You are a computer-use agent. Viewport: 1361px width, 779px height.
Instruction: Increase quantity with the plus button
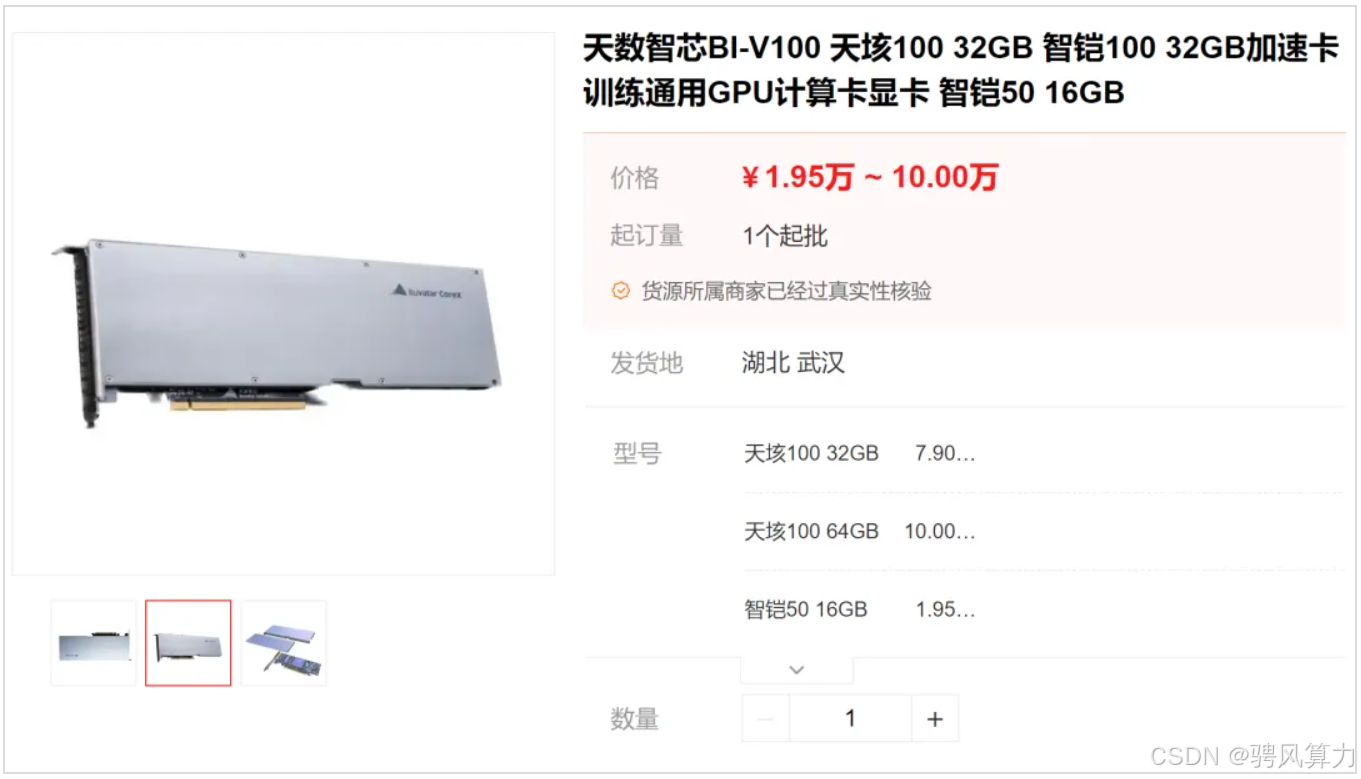[x=935, y=719]
